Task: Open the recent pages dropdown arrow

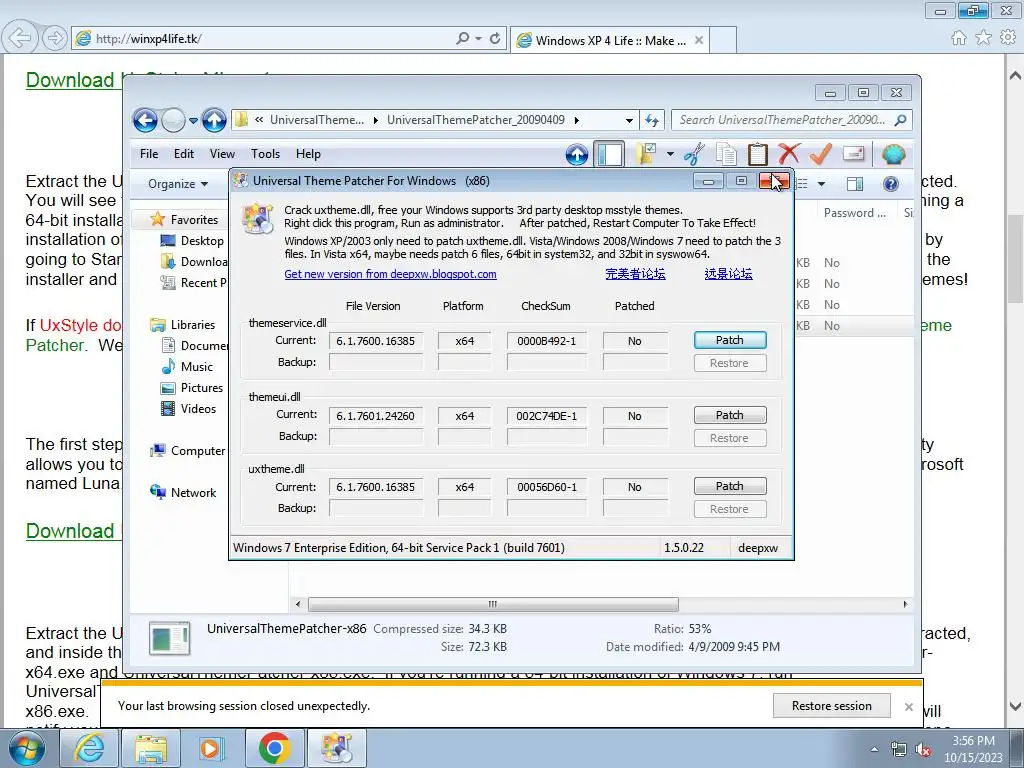Action: click(x=193, y=120)
